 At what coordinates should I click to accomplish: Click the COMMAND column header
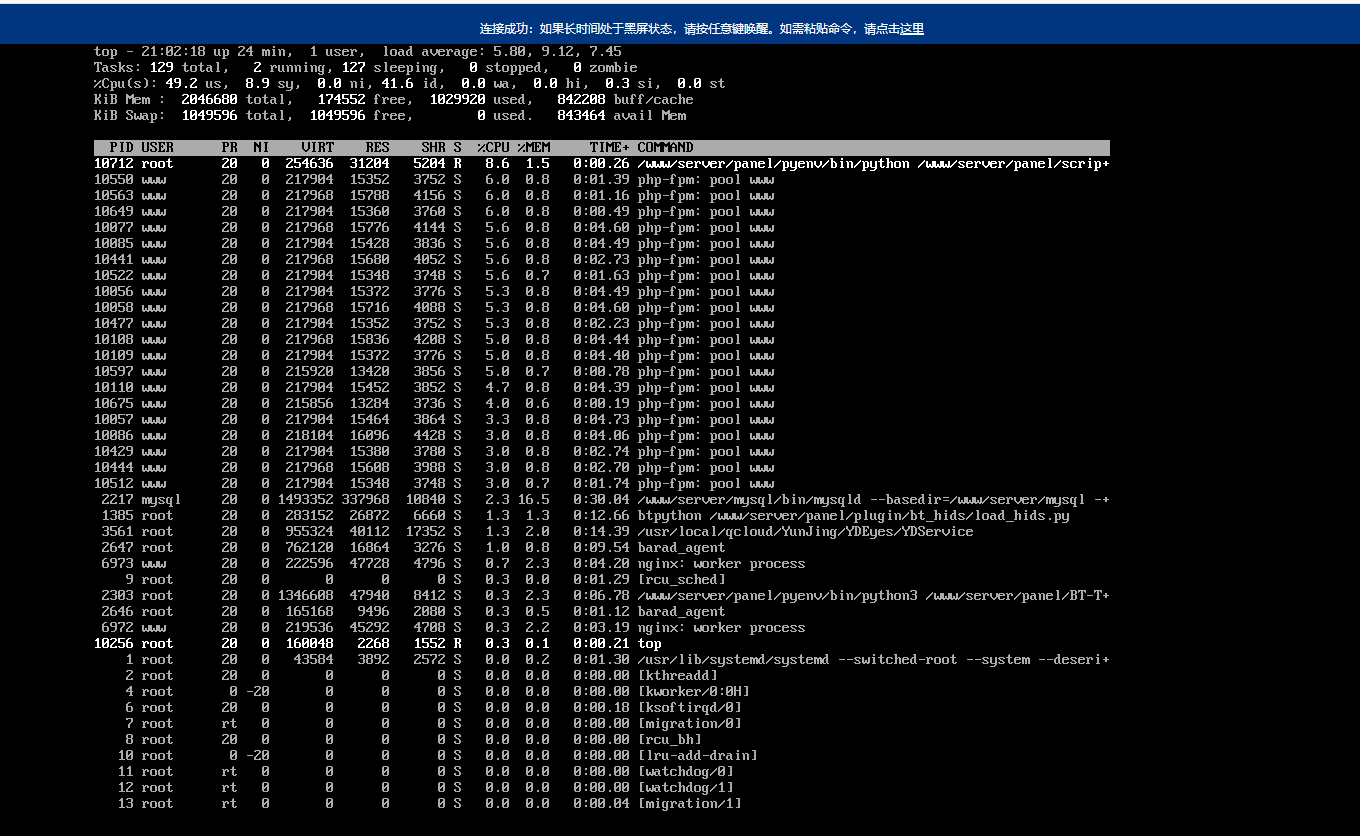coord(665,147)
